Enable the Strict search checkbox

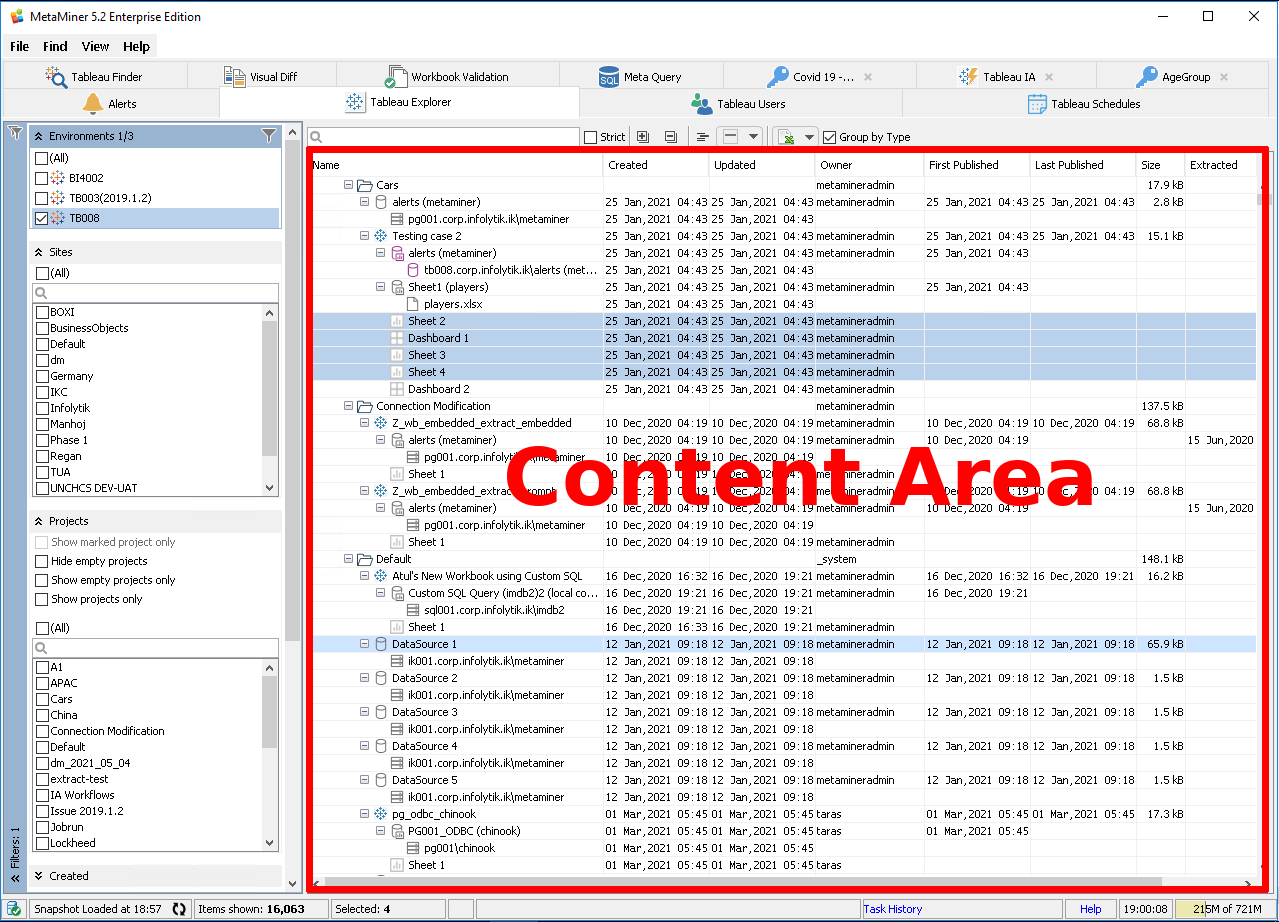[591, 137]
